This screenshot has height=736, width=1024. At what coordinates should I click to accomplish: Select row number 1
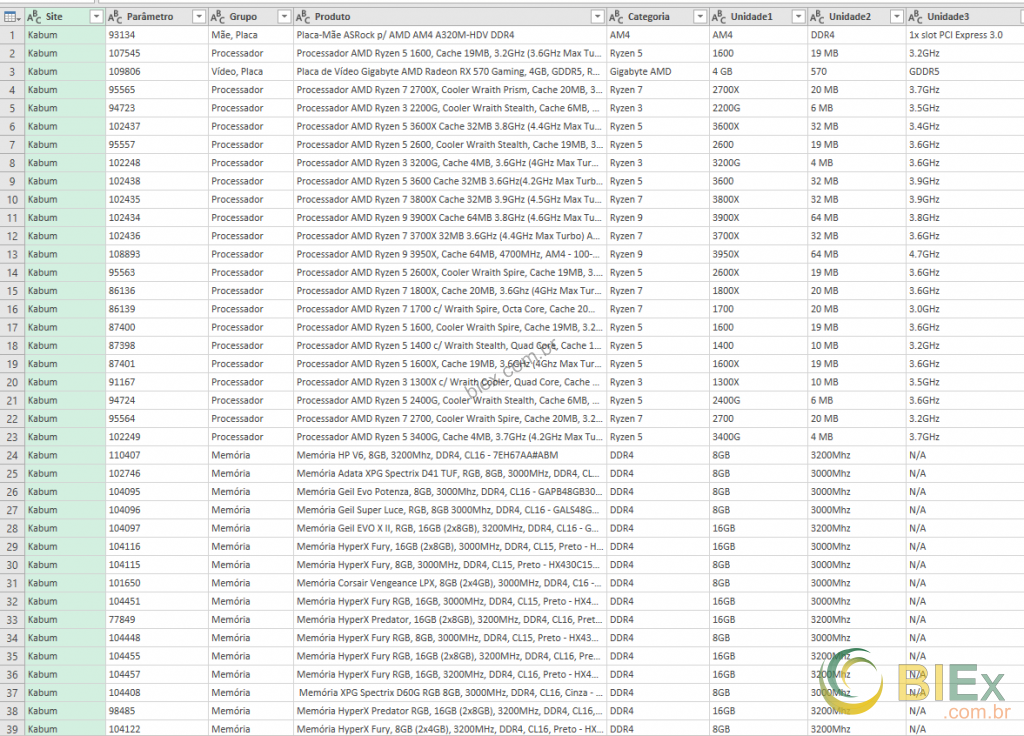[x=12, y=35]
